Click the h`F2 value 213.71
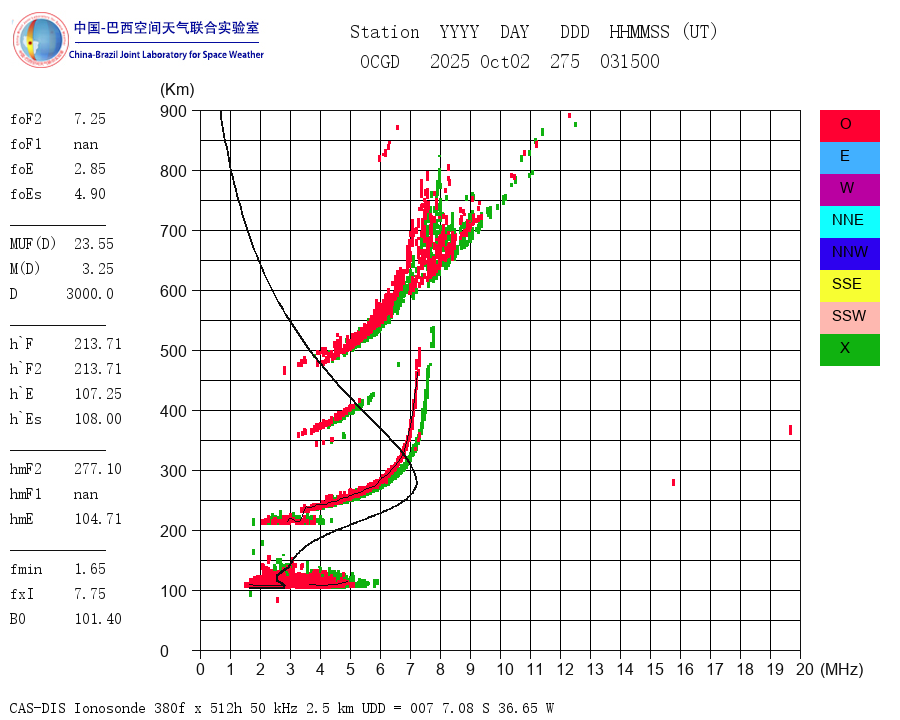900x720 pixels. (98, 369)
